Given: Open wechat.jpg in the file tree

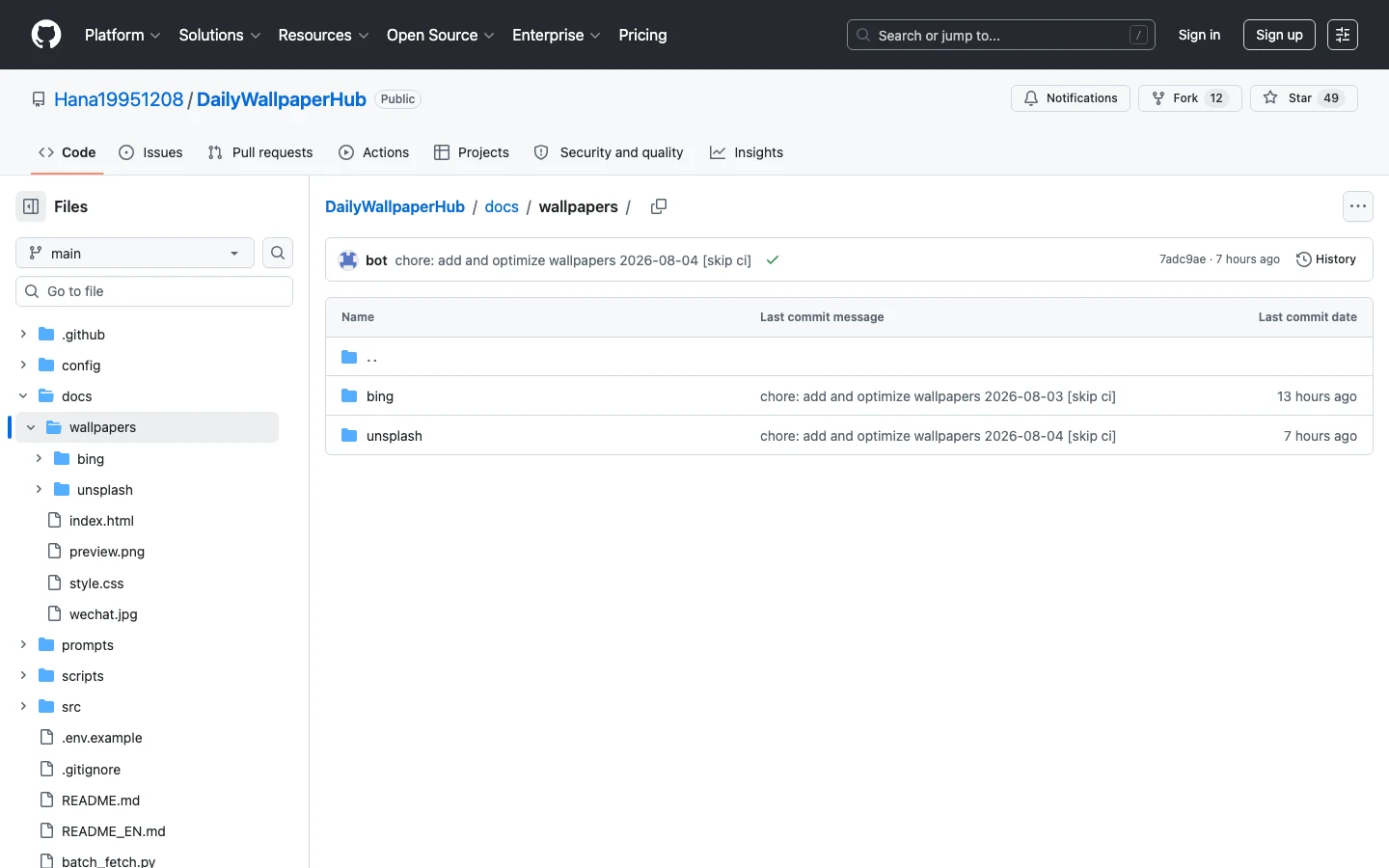Looking at the screenshot, I should 103,614.
